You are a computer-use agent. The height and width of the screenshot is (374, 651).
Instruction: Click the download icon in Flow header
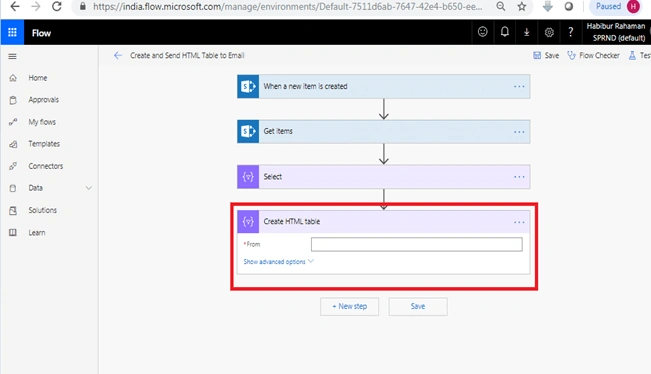(x=526, y=32)
